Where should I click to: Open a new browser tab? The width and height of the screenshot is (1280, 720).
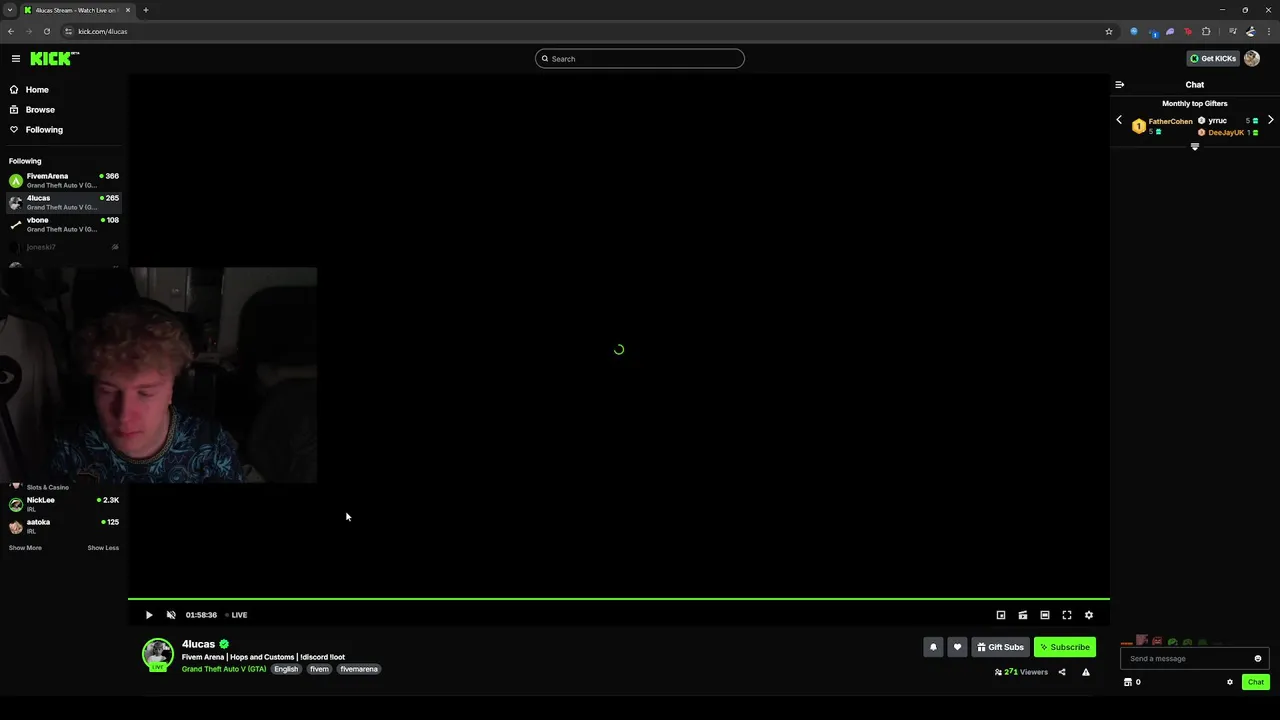point(146,10)
